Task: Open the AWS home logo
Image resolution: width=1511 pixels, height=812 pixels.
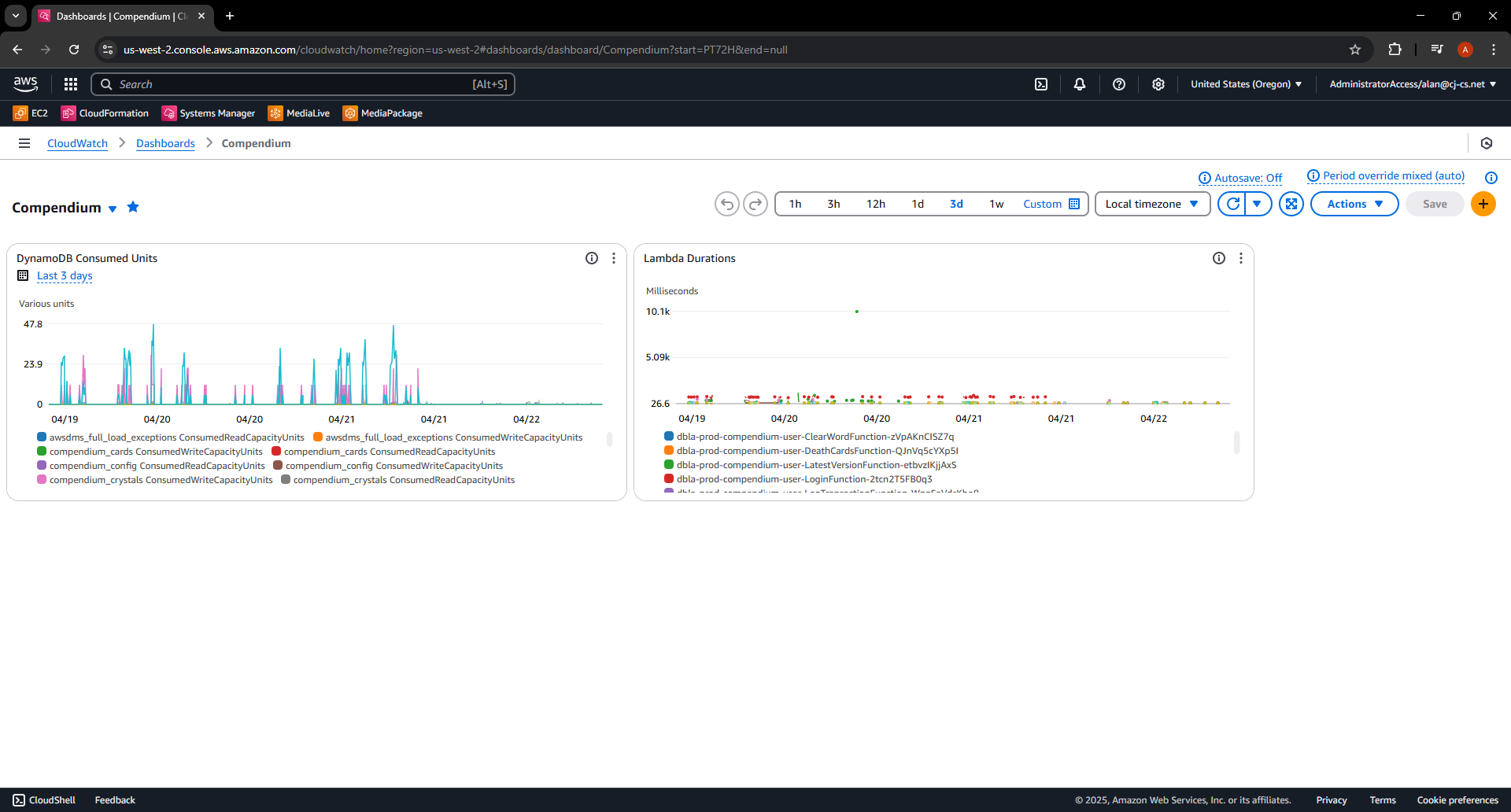Action: [25, 83]
